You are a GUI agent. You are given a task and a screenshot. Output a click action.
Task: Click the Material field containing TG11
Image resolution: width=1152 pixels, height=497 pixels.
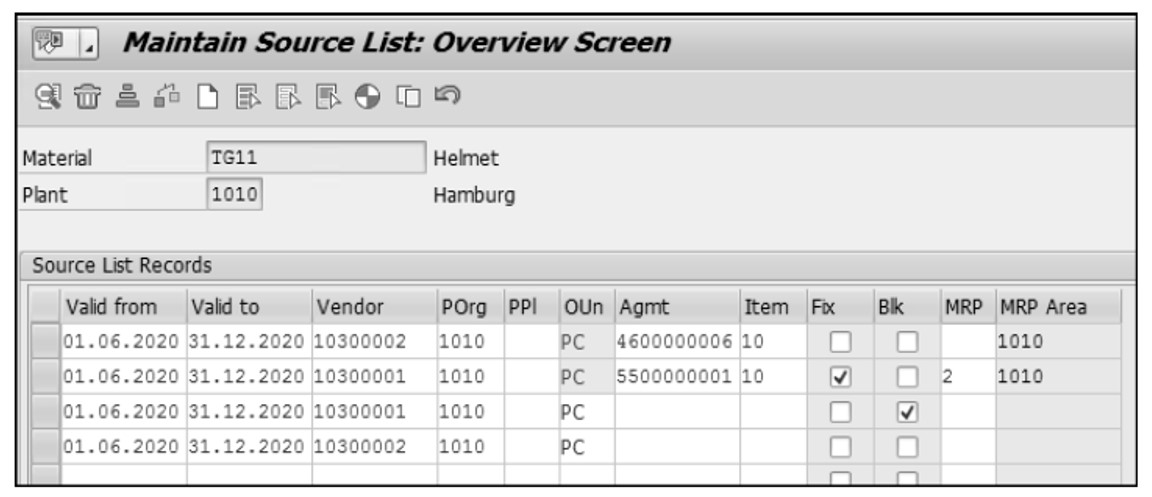(316, 157)
